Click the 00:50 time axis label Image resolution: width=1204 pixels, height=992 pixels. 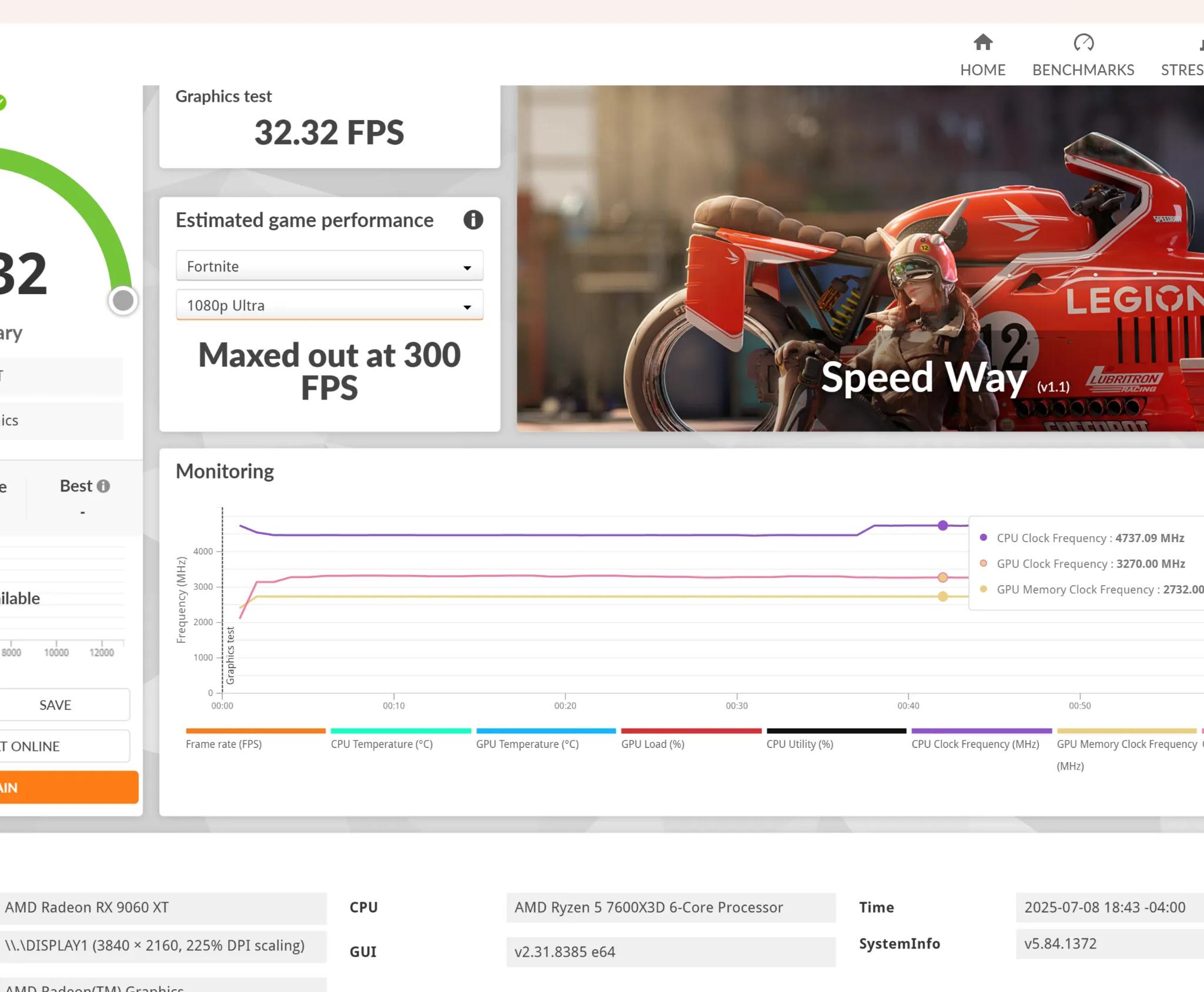click(x=1080, y=706)
